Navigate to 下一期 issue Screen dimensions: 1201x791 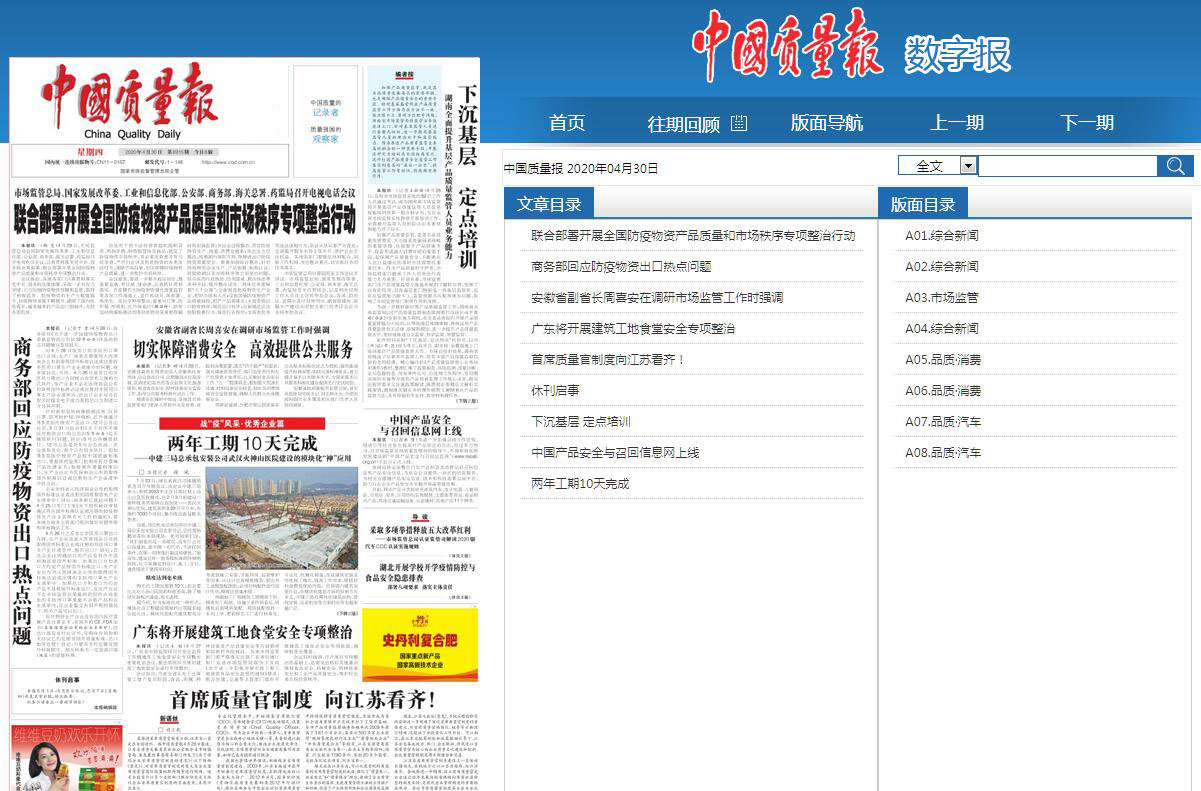(x=1087, y=123)
